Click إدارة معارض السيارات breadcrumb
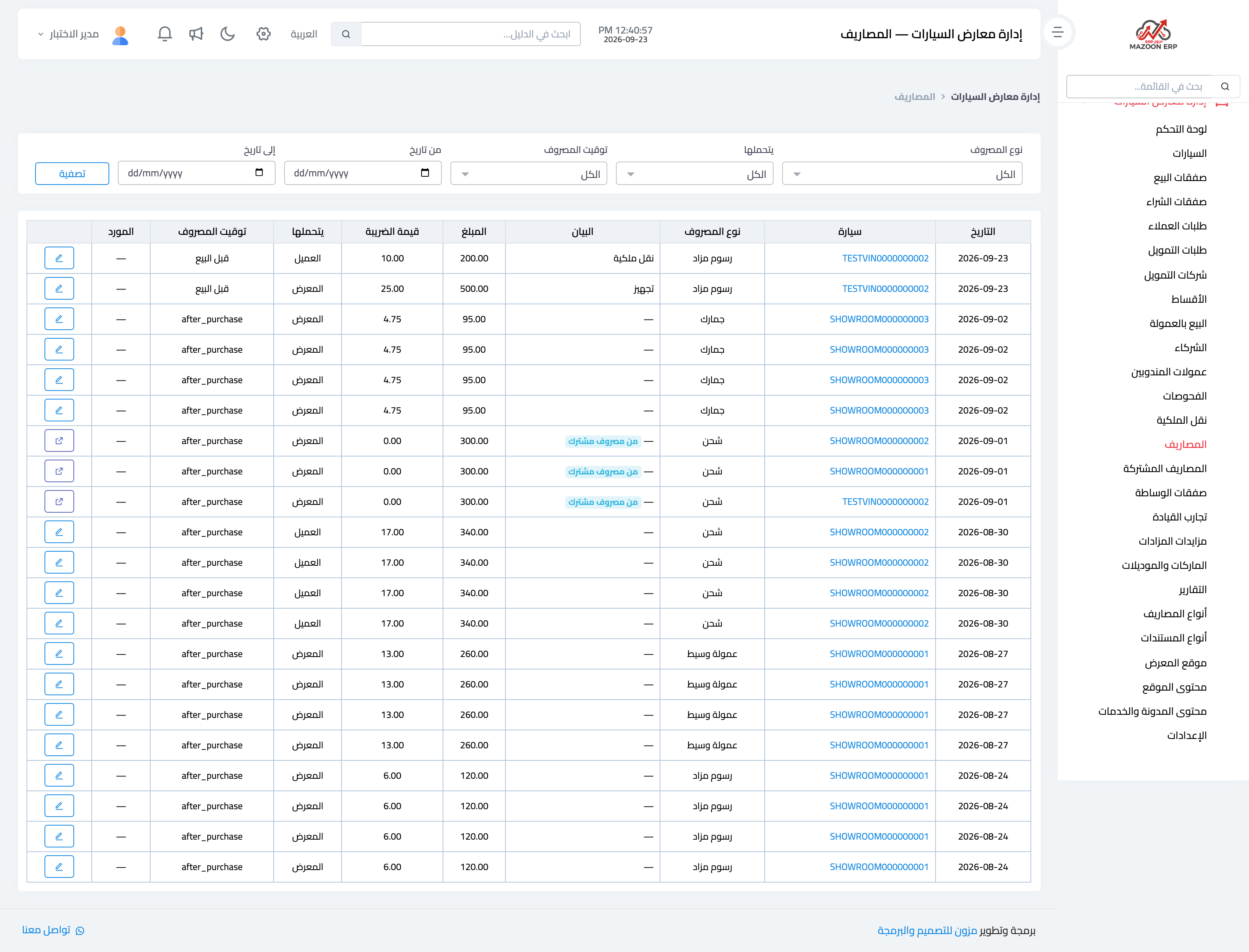This screenshot has width=1249, height=952. (995, 97)
